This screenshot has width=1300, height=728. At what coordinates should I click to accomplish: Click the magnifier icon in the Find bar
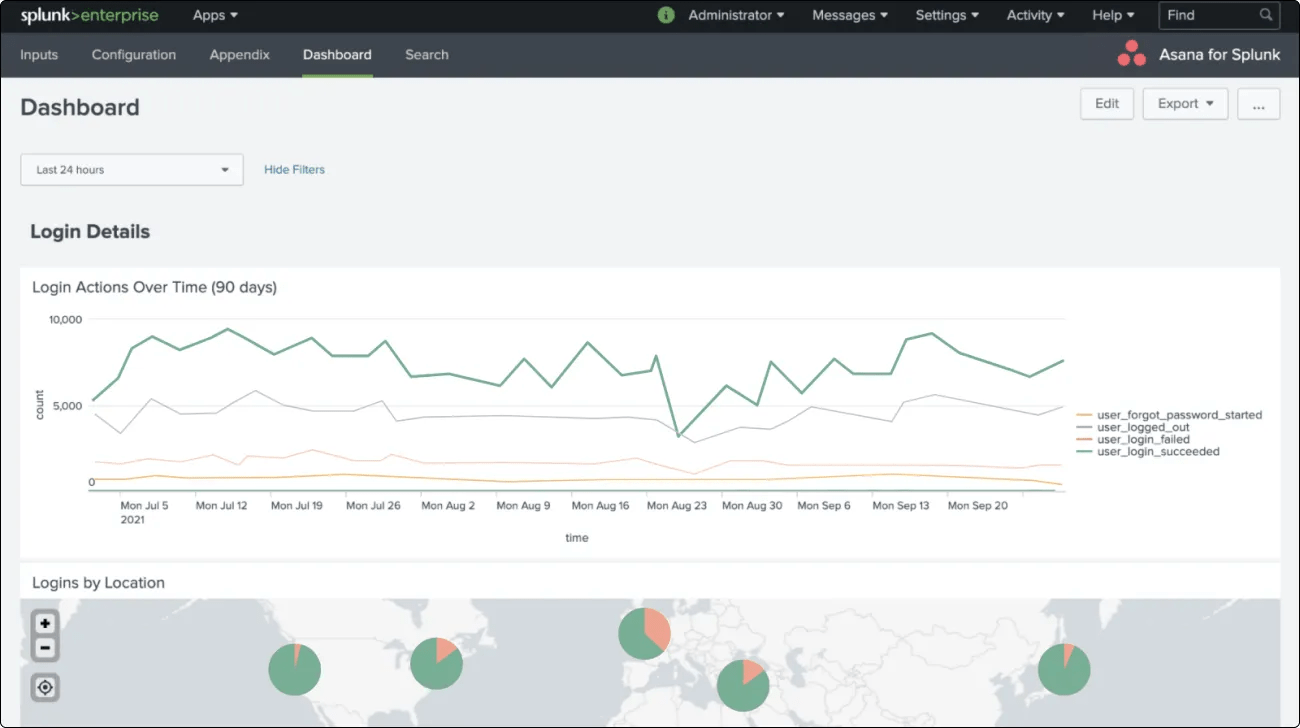tap(1266, 15)
